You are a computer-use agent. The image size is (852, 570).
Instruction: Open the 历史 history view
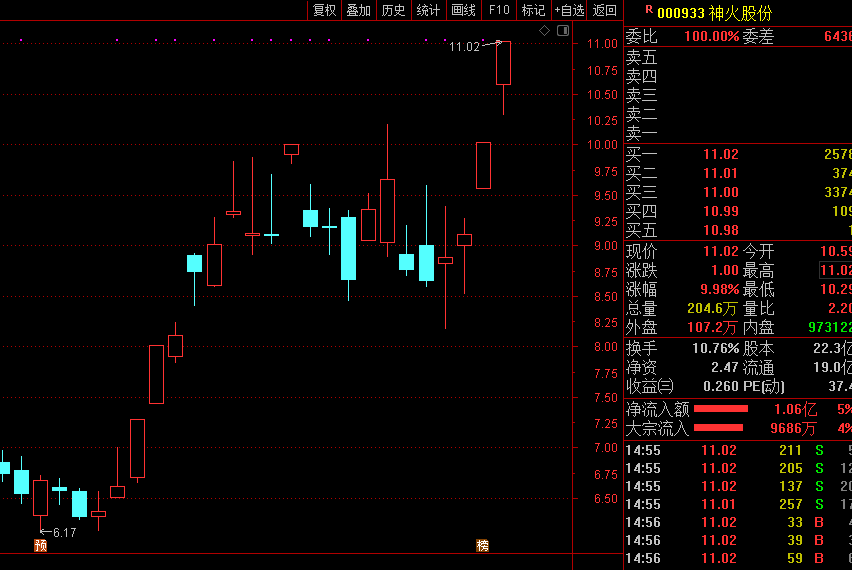(x=393, y=10)
